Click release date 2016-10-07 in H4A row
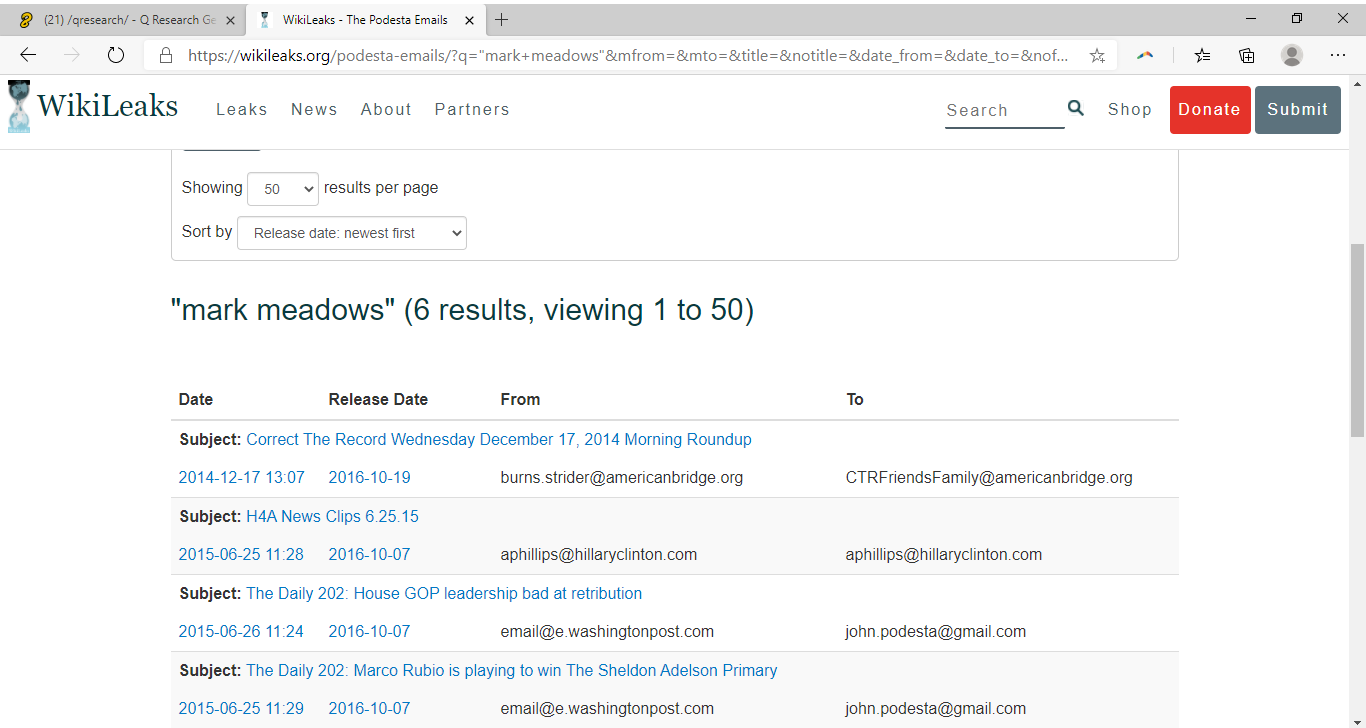1366x728 pixels. click(369, 555)
